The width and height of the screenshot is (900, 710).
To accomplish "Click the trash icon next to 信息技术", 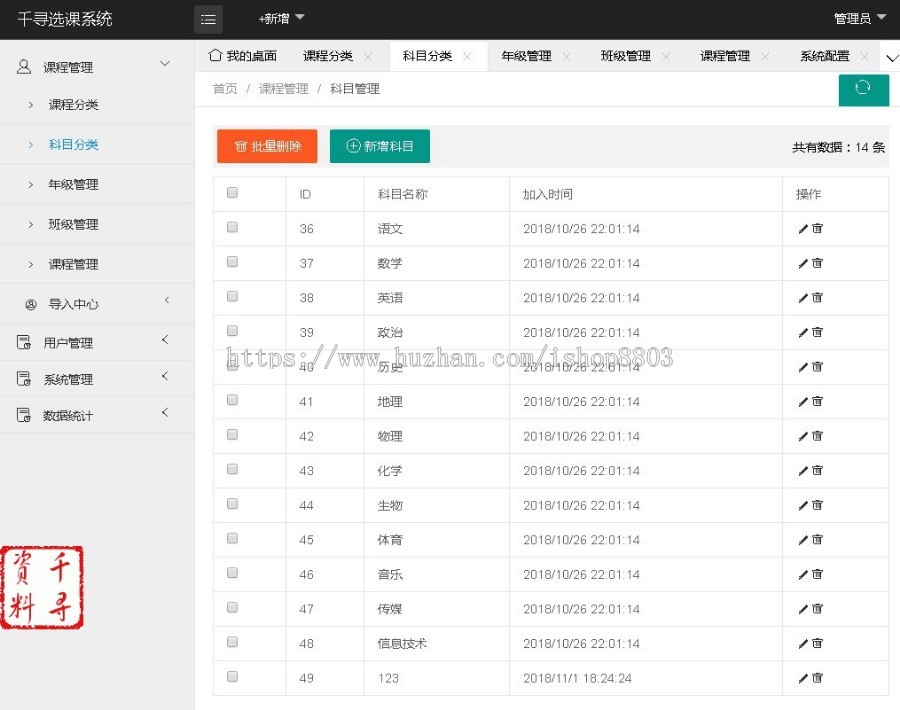I will coord(814,643).
